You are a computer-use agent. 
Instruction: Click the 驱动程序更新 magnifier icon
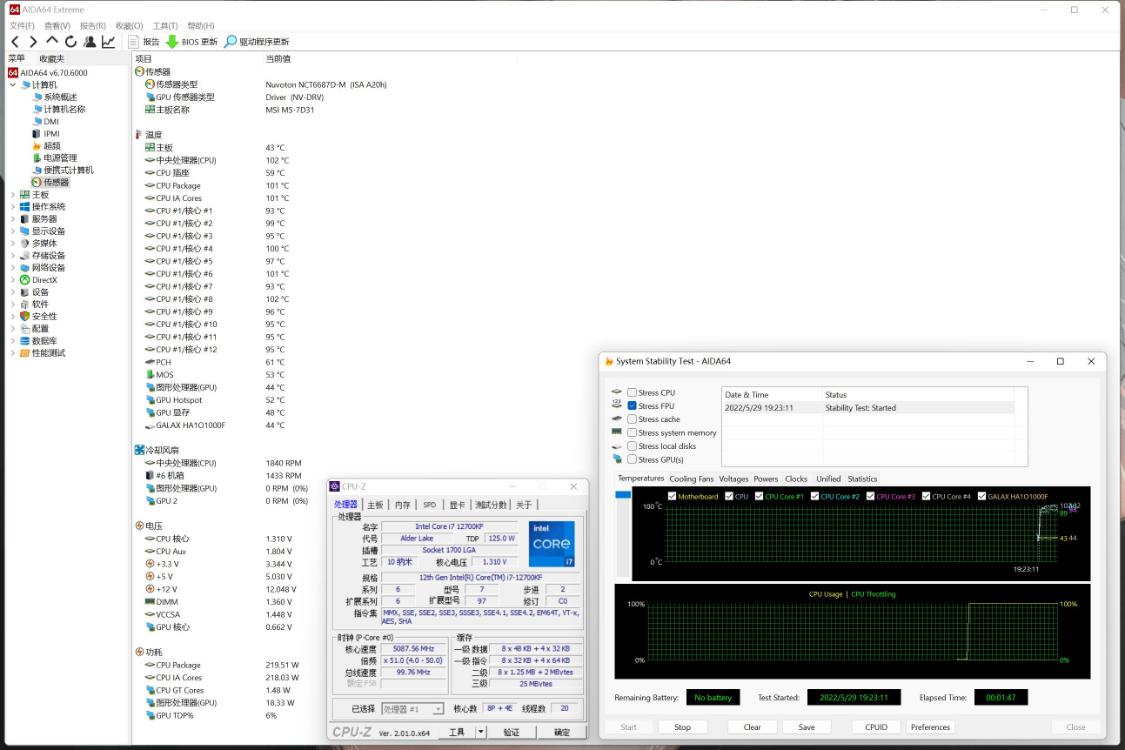(x=231, y=41)
